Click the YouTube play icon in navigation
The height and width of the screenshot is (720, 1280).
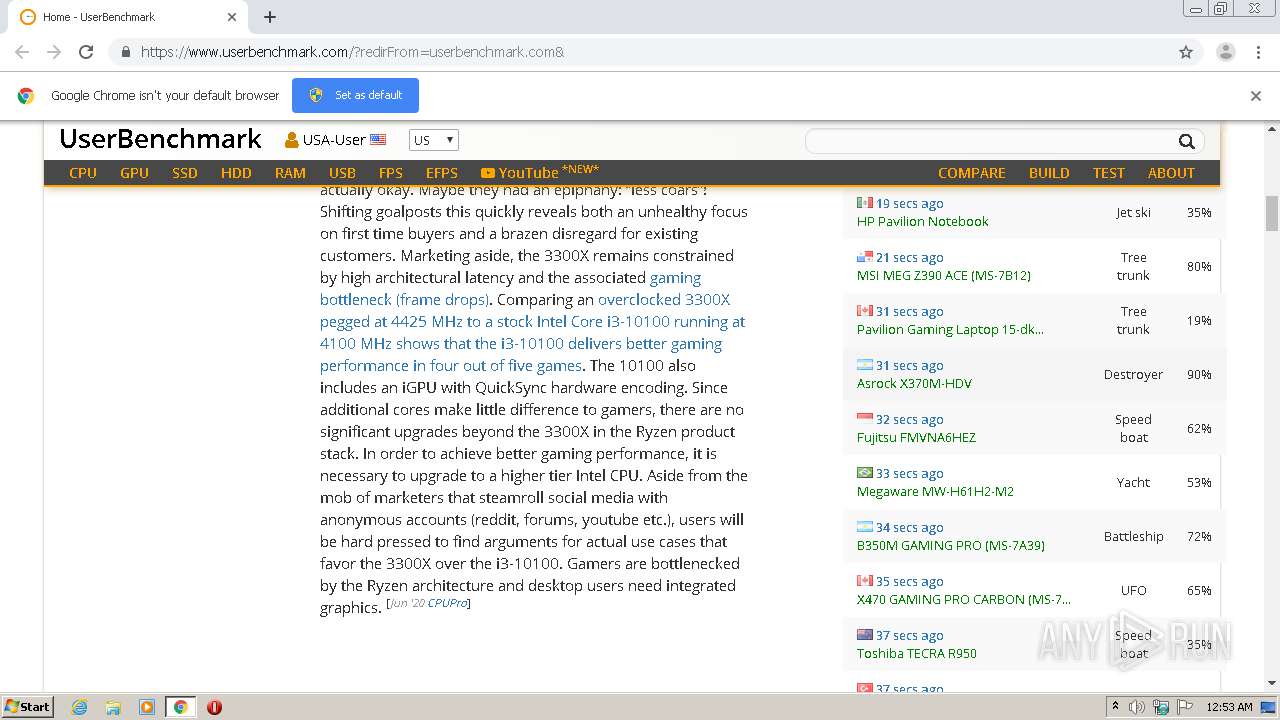487,173
